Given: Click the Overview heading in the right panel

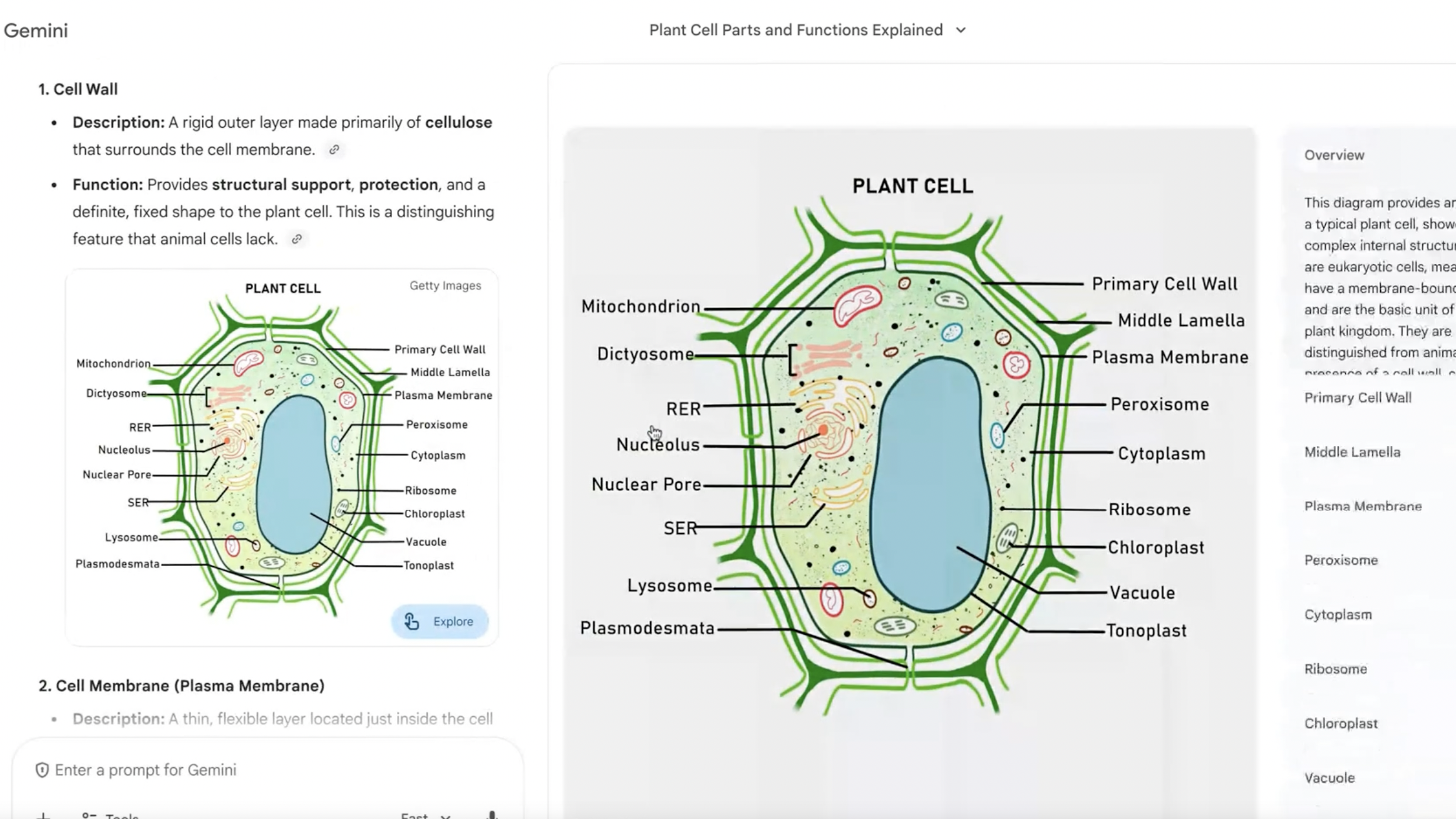Looking at the screenshot, I should point(1334,155).
